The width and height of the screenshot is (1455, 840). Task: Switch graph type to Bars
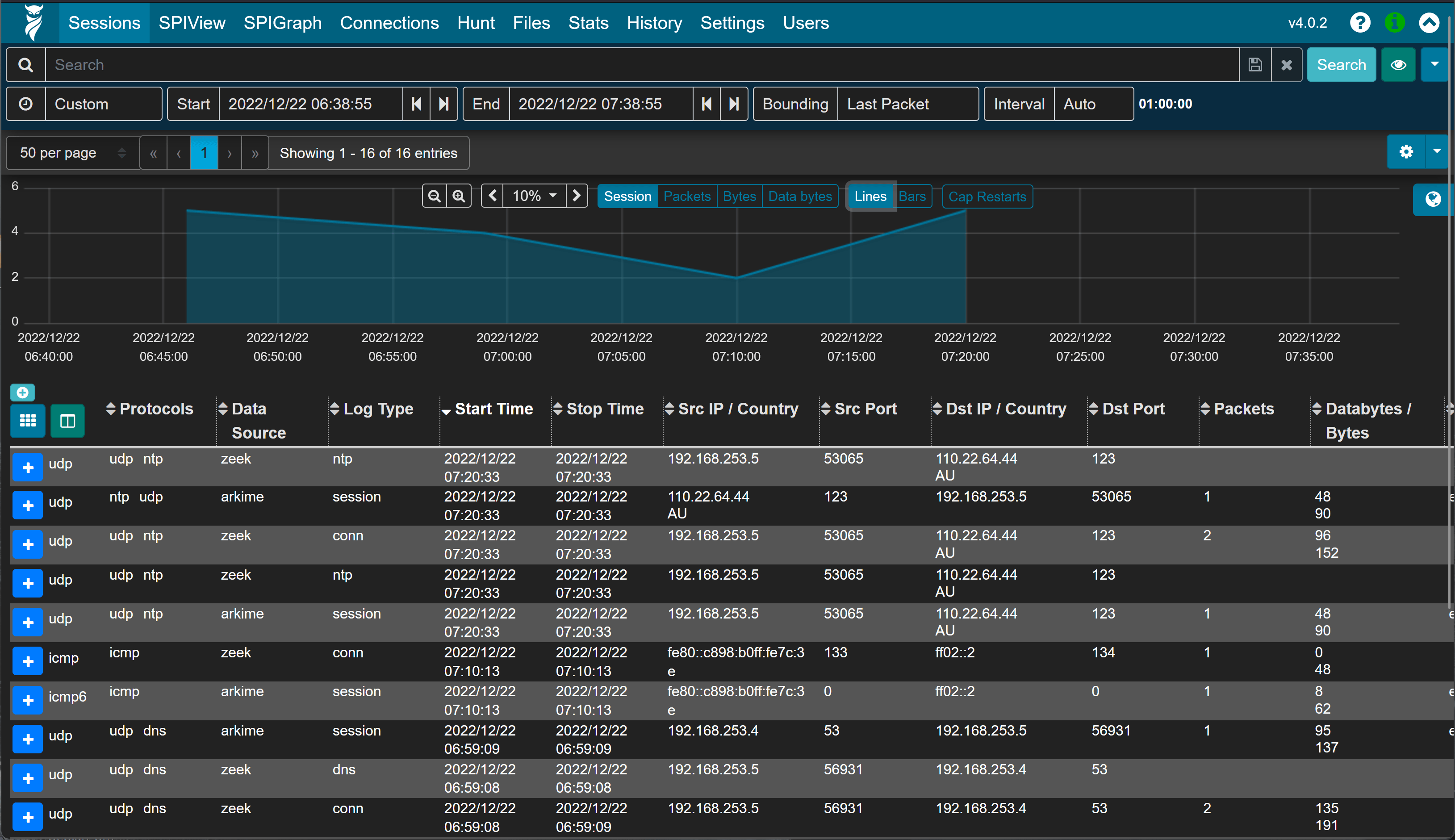[x=911, y=196]
